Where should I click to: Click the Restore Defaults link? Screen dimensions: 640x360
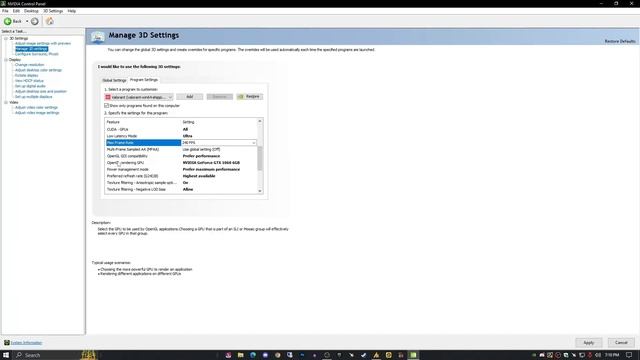(x=620, y=42)
